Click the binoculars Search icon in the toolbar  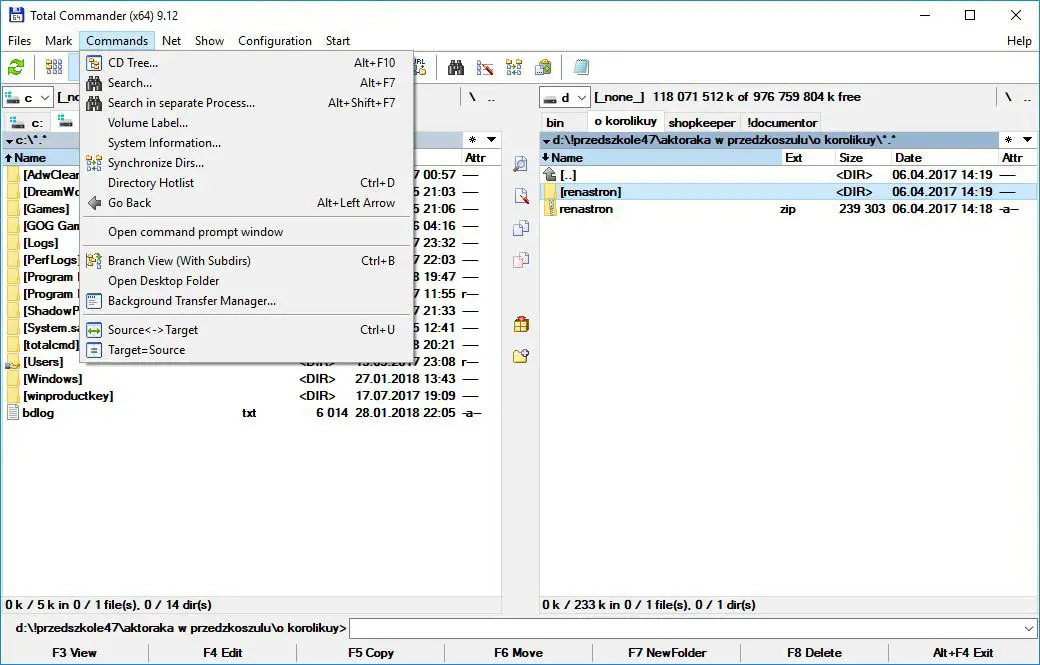(x=456, y=67)
